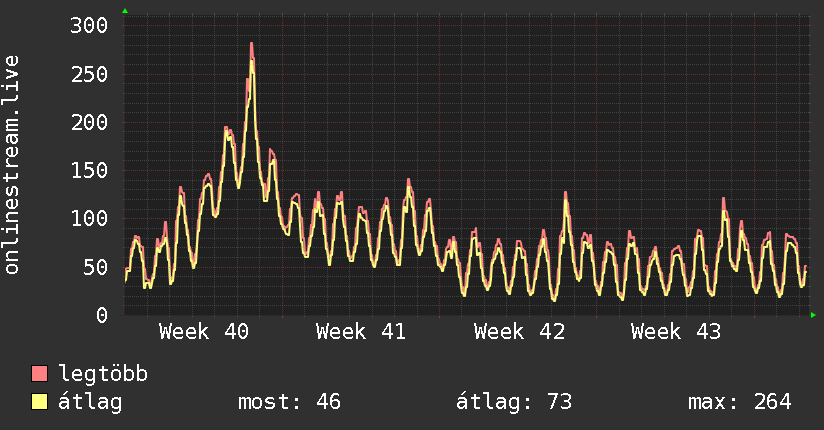Click the átlag: 73 statistic
Screen dimensions: 824x430
pos(514,402)
